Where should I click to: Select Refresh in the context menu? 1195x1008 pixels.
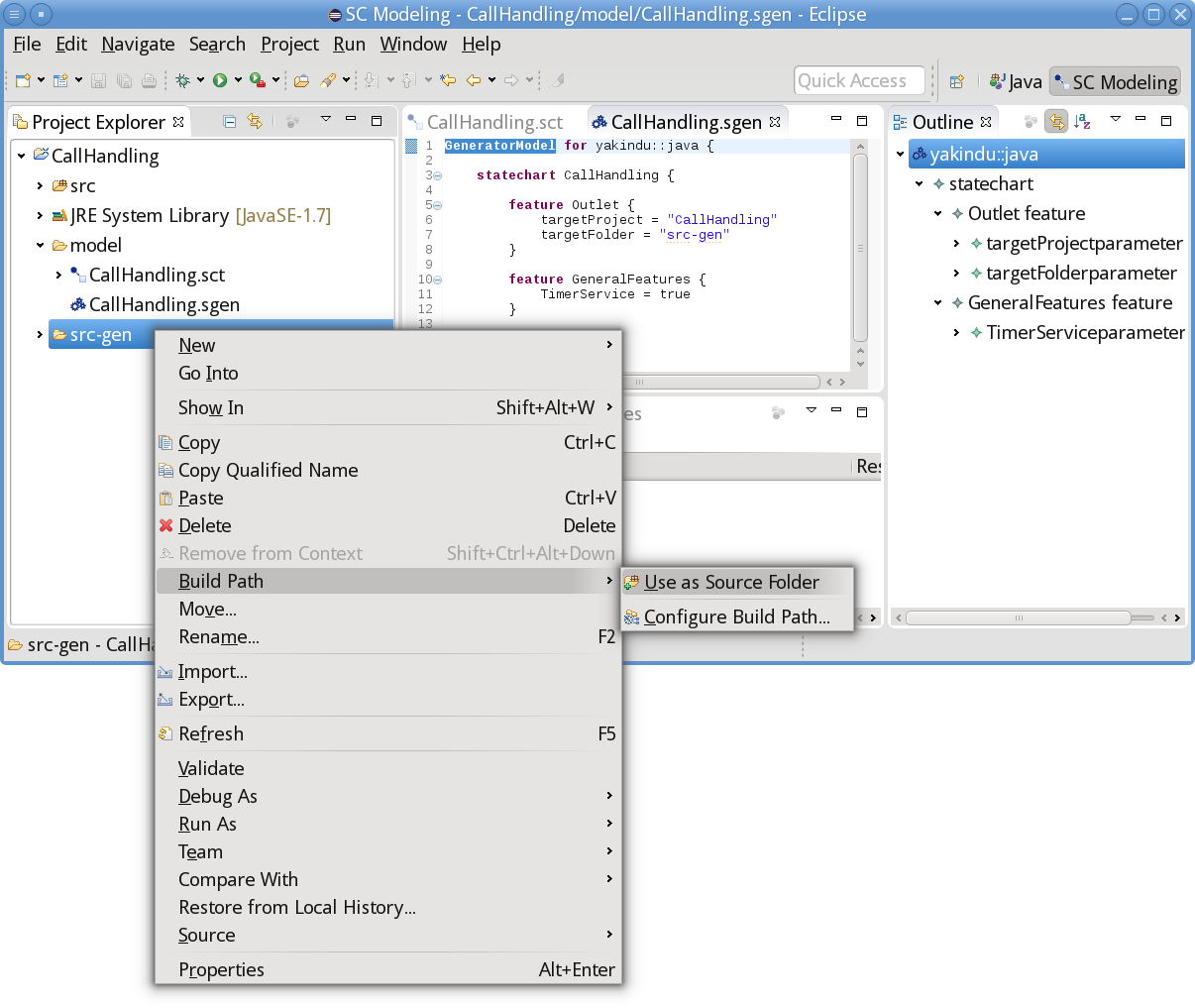click(388, 733)
